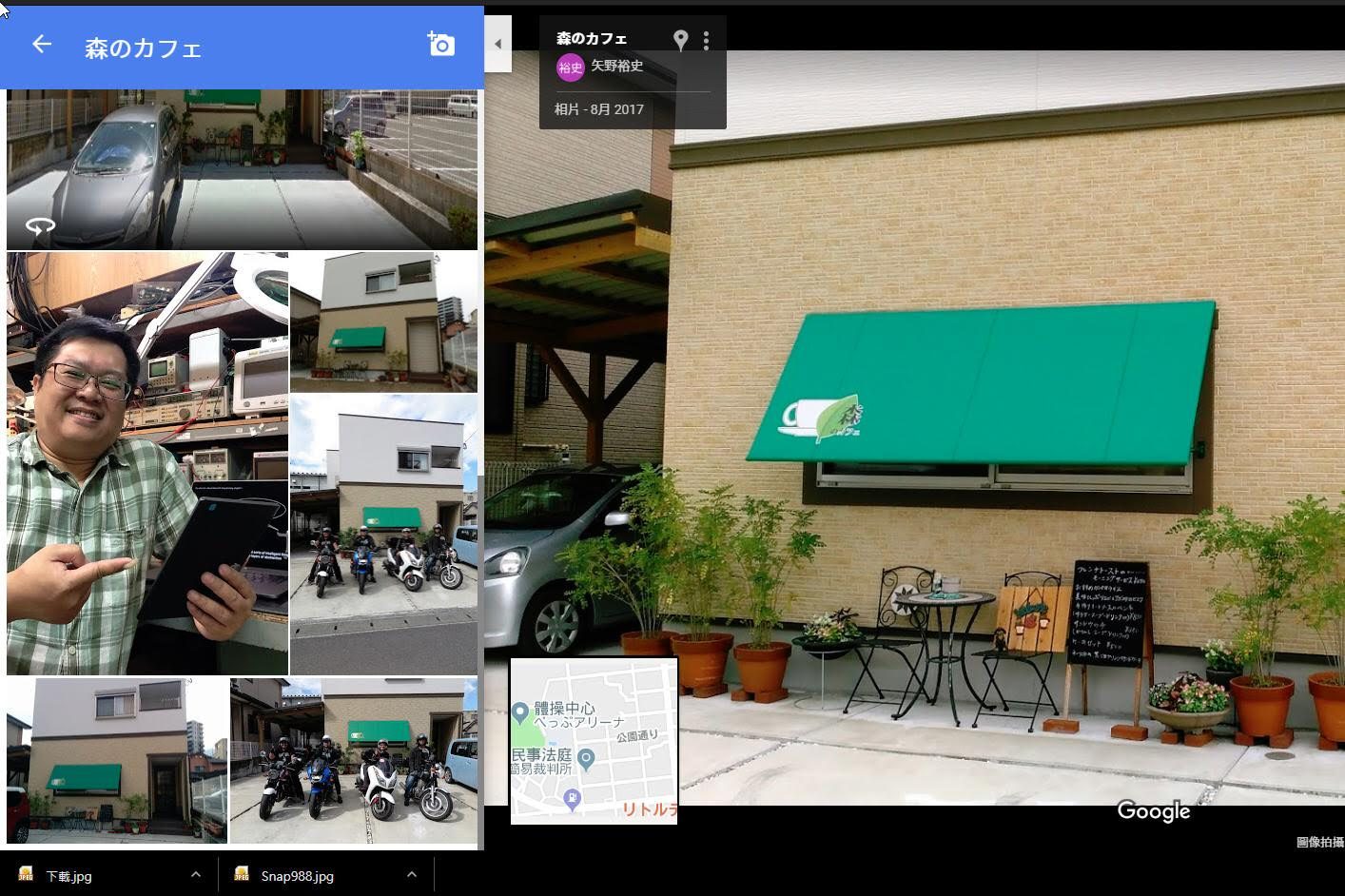This screenshot has height=896, width=1345.
Task: Click the photo panel vertical scrollbar
Action: coord(480,571)
